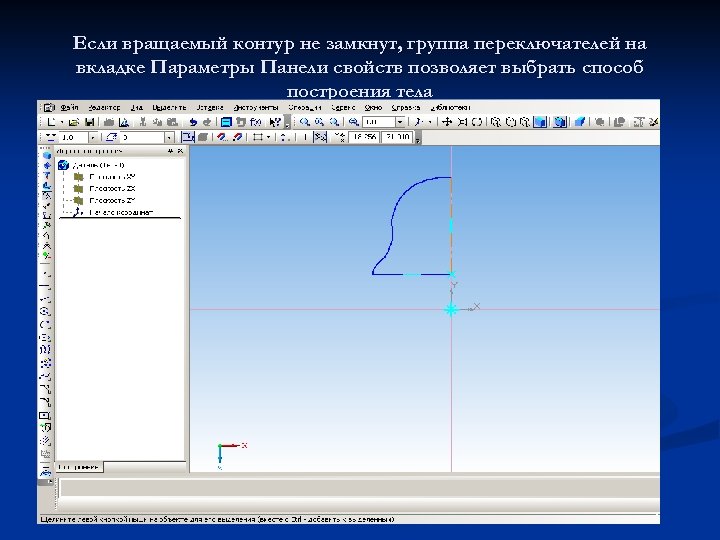Select Начало координат in model tree
This screenshot has width=720, height=540.
[121, 213]
